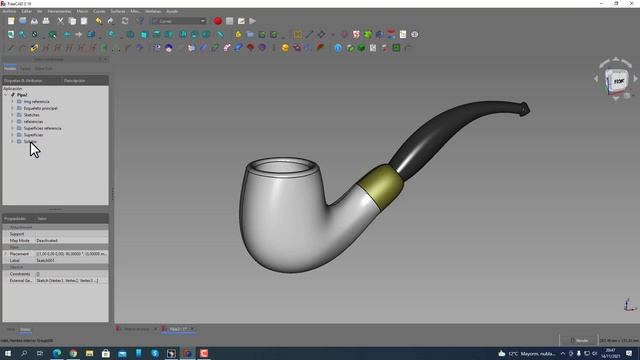Click the red fan-shaped surface icon
The image size is (640, 360).
tap(250, 48)
